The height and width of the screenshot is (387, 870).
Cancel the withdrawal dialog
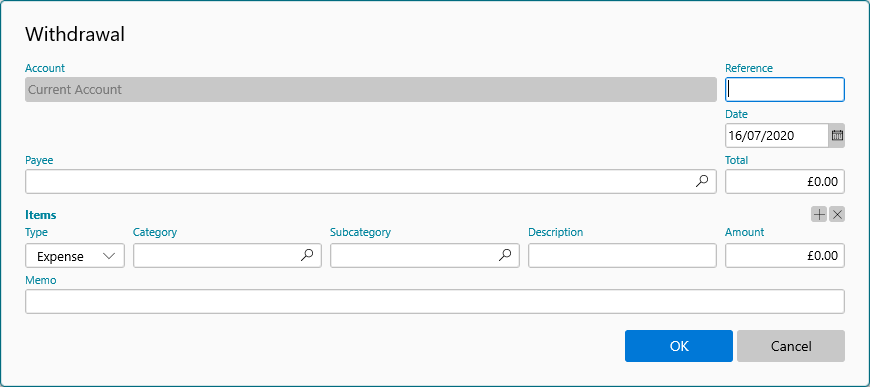tap(791, 346)
